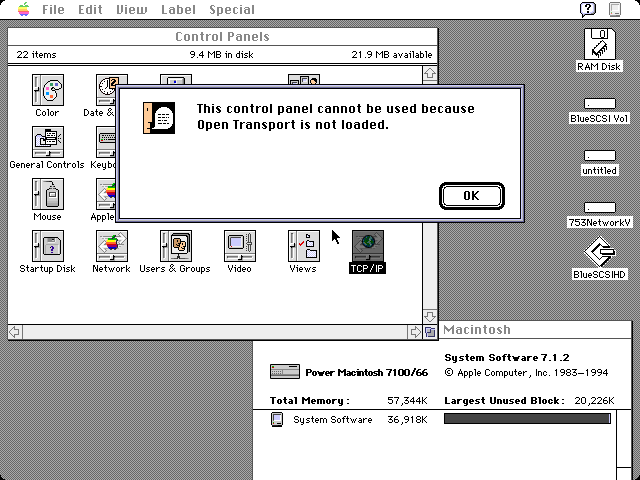This screenshot has width=640, height=480.
Task: Select the BlueSCSIHD desktop drive
Action: click(599, 253)
